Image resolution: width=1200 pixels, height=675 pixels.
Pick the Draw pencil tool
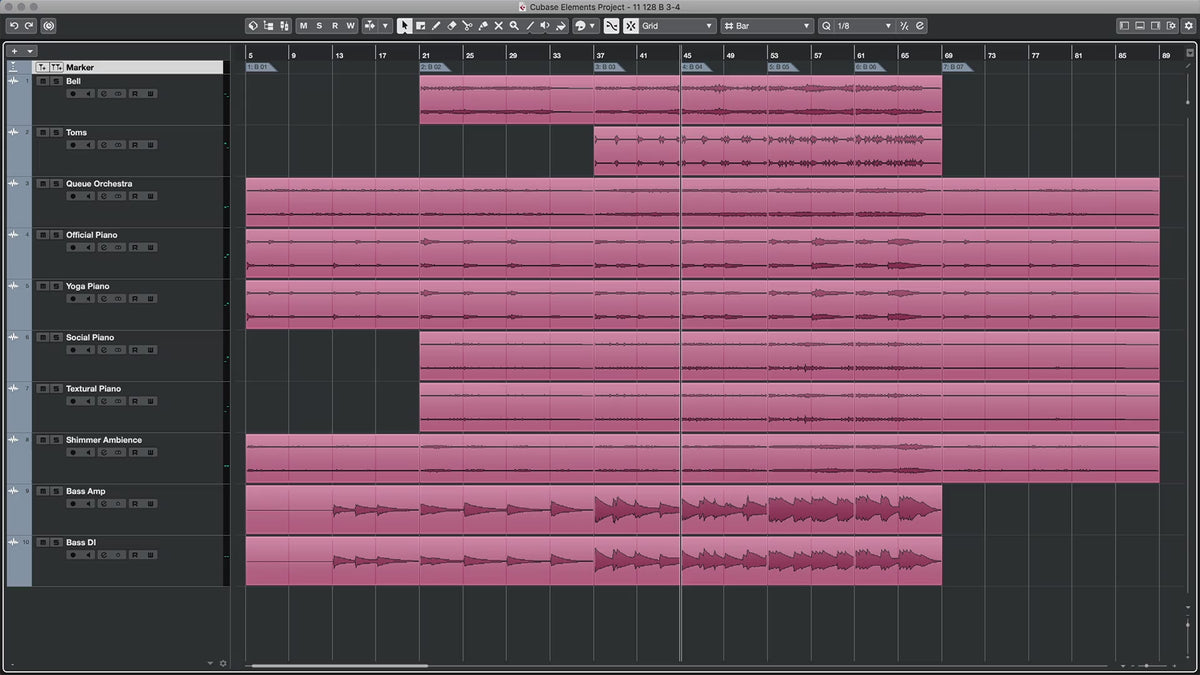pos(436,26)
